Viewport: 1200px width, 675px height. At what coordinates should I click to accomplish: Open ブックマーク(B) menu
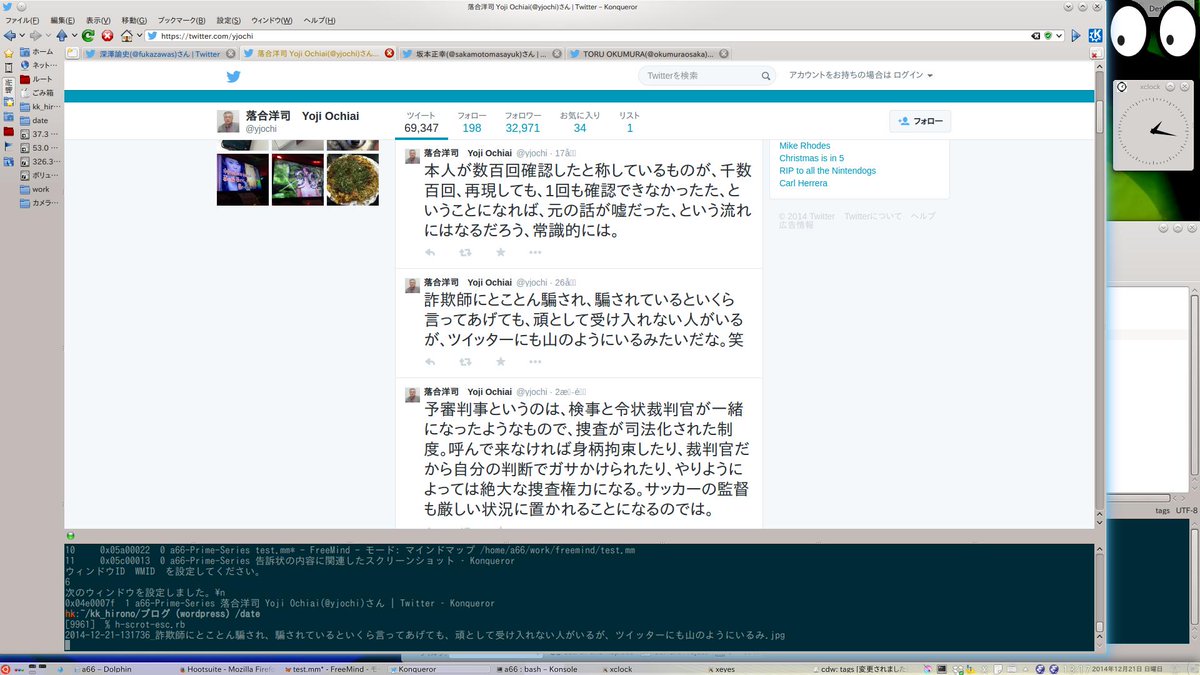click(x=182, y=20)
